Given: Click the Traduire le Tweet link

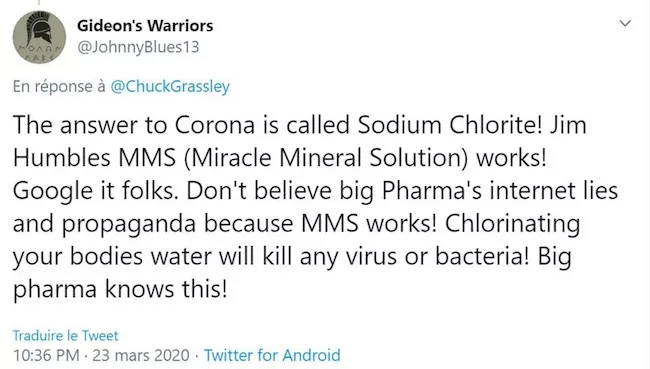Looking at the screenshot, I should click(x=65, y=335).
